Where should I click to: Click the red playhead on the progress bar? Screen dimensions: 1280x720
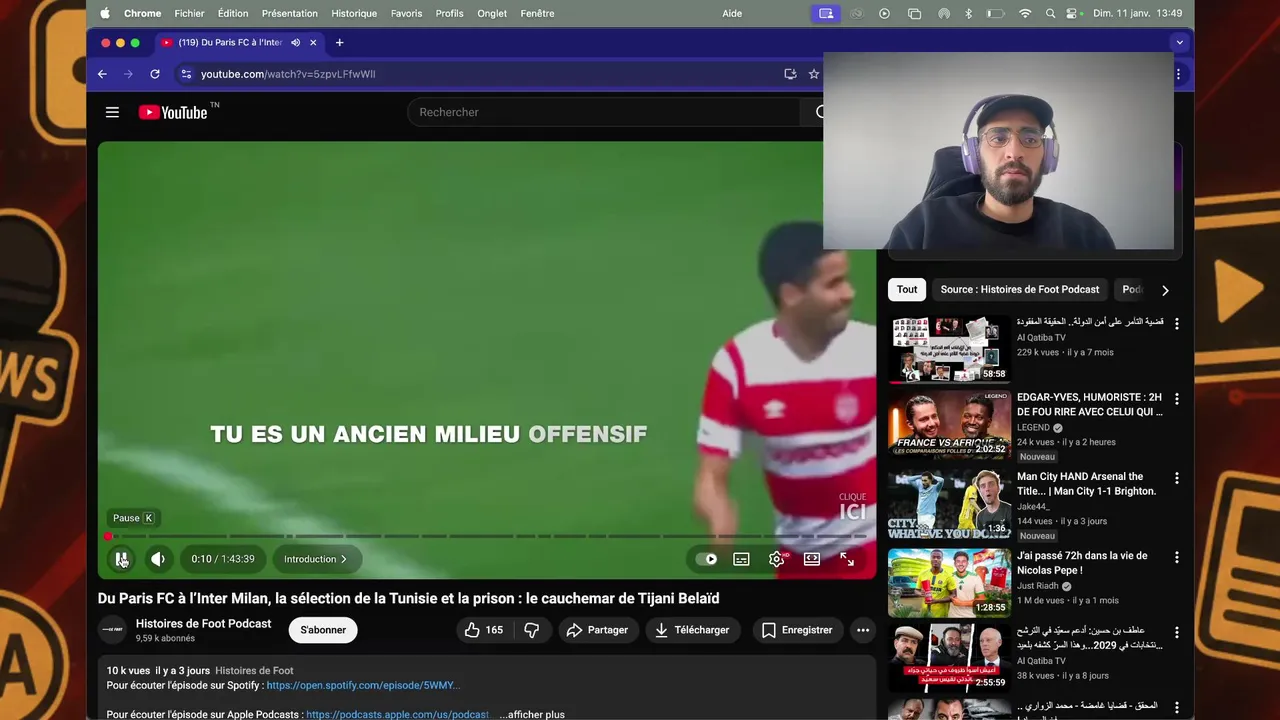[x=108, y=537]
